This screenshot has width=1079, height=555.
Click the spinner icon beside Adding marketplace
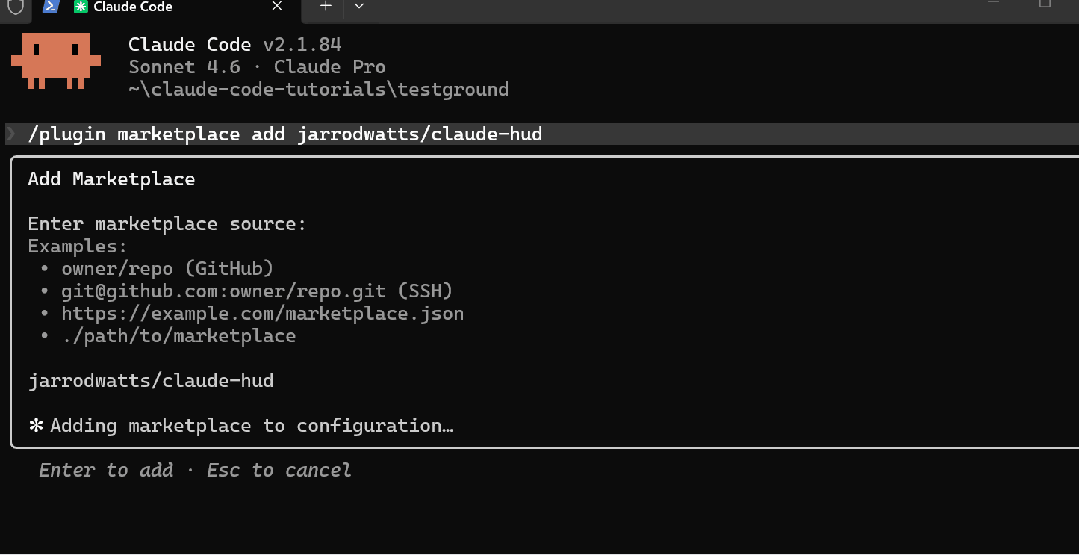[x=36, y=426]
